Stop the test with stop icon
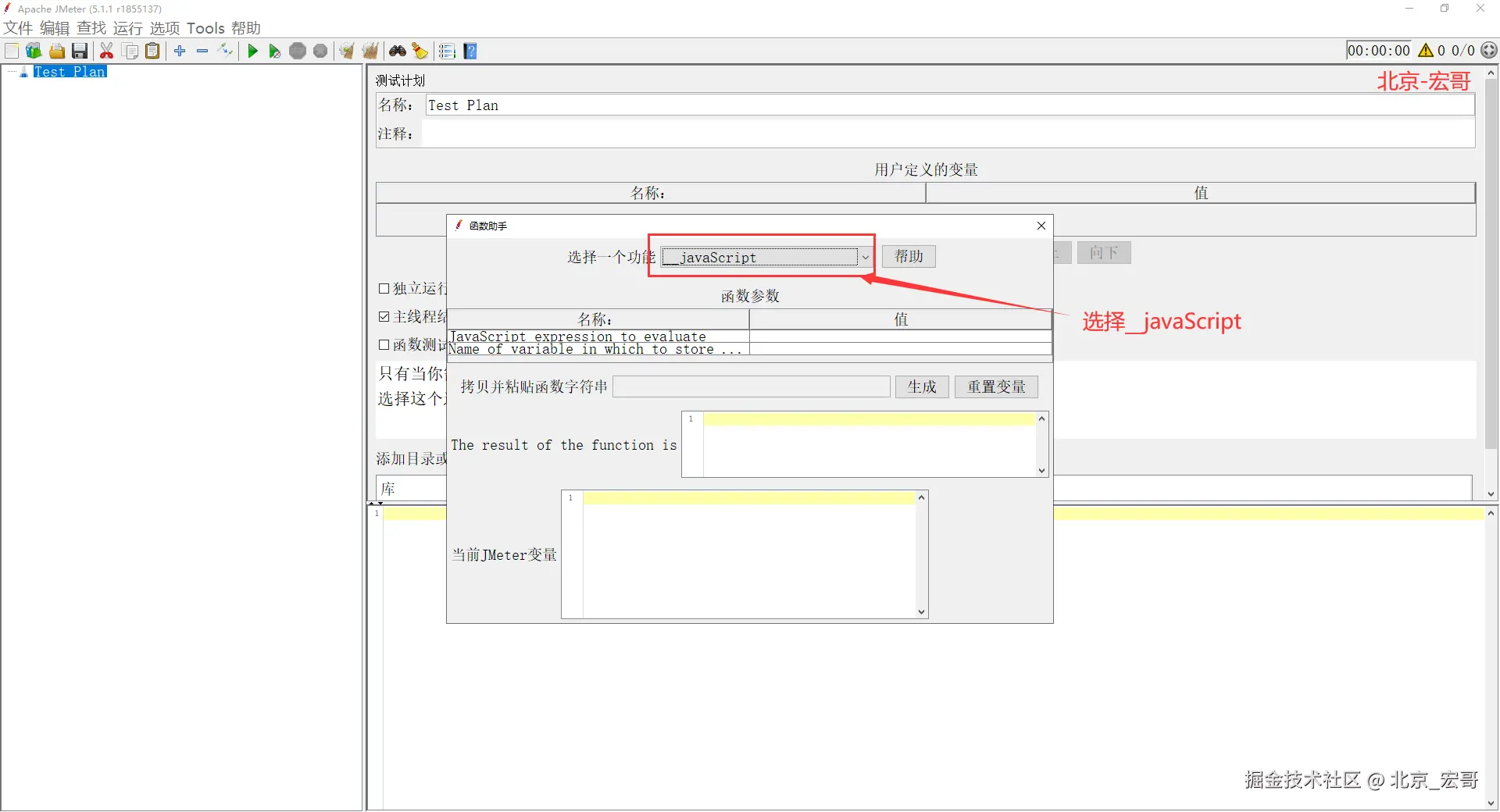This screenshot has height=812, width=1500. 298,51
